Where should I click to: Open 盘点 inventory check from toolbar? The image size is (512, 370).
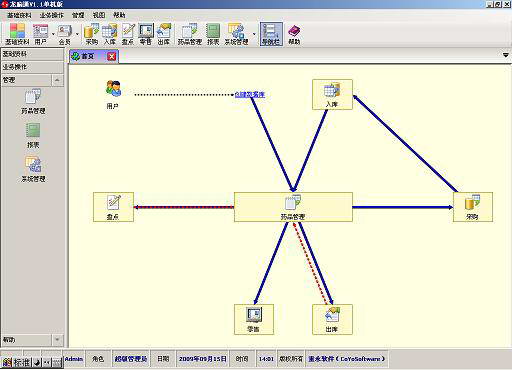[x=128, y=34]
